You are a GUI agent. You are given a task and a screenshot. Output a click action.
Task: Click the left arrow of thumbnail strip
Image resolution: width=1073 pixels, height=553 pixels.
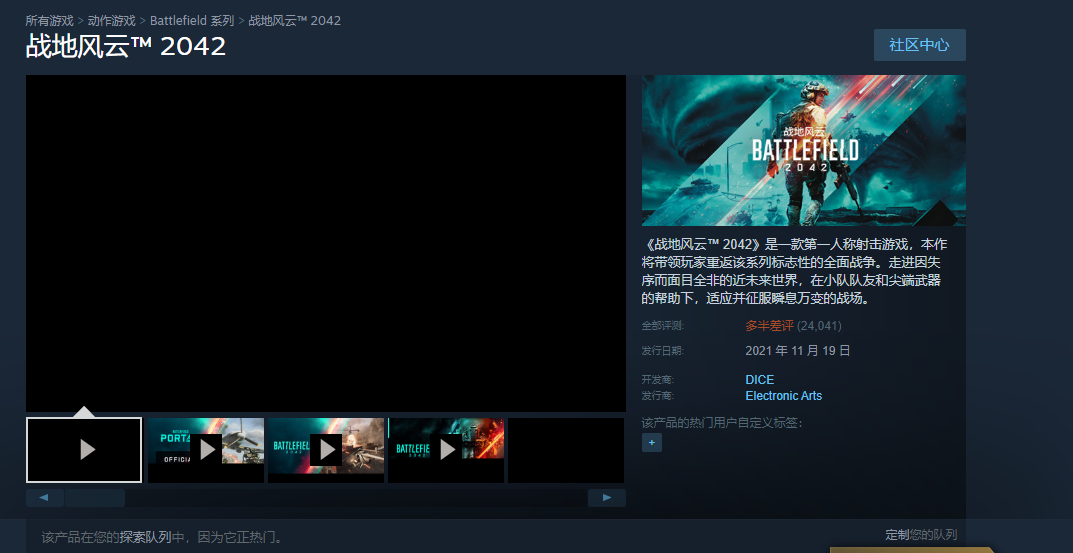(x=44, y=498)
